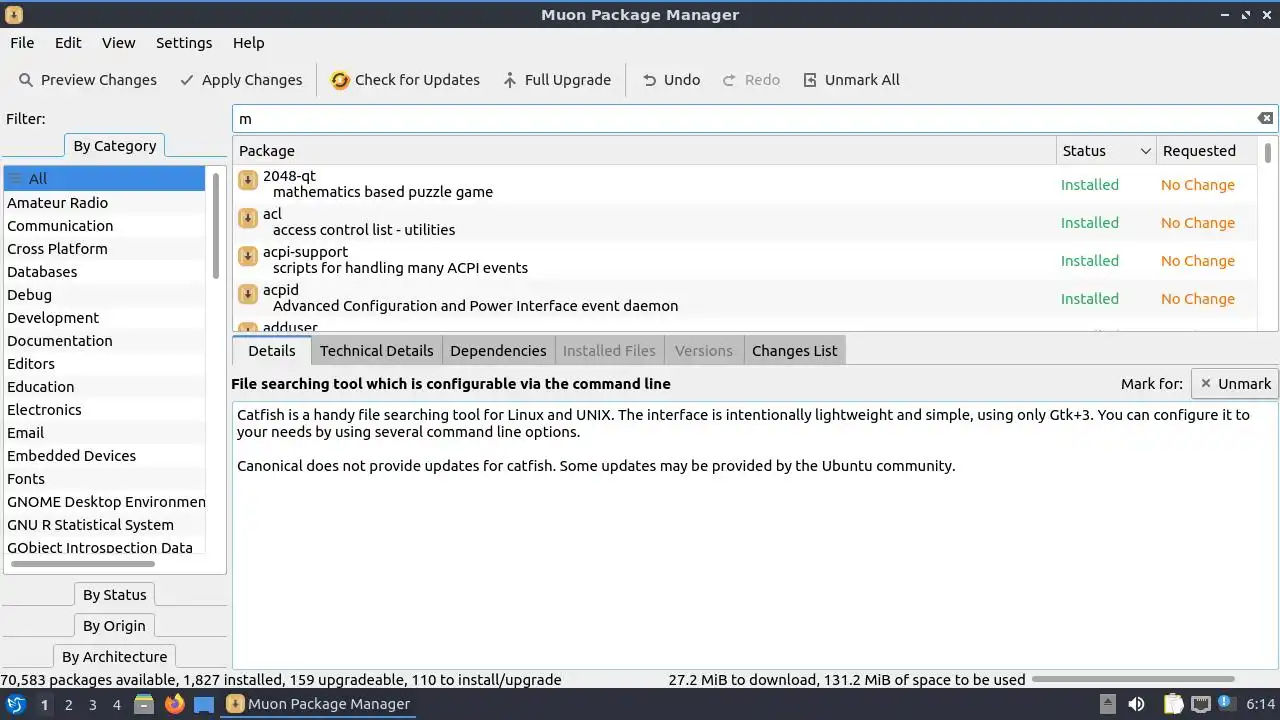Sort by the Package column header

[x=644, y=151]
